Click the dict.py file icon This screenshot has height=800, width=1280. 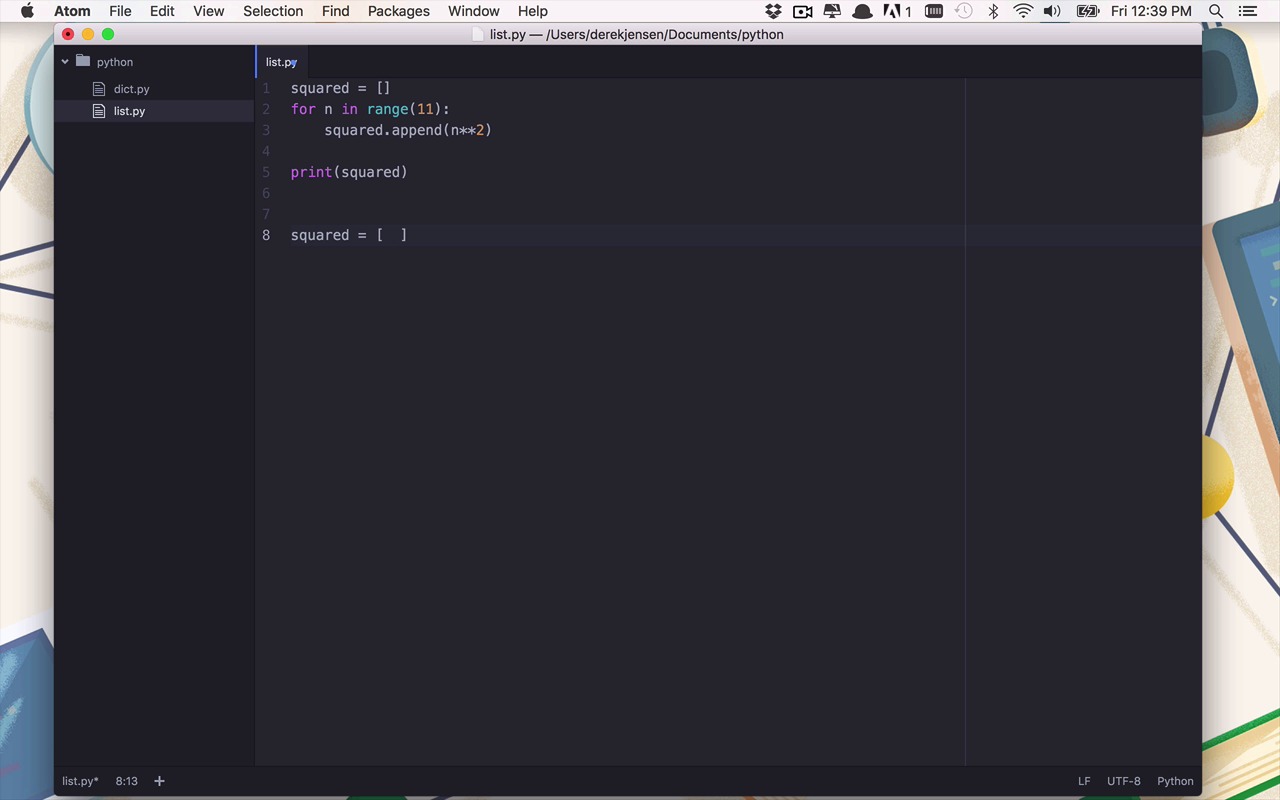(99, 89)
